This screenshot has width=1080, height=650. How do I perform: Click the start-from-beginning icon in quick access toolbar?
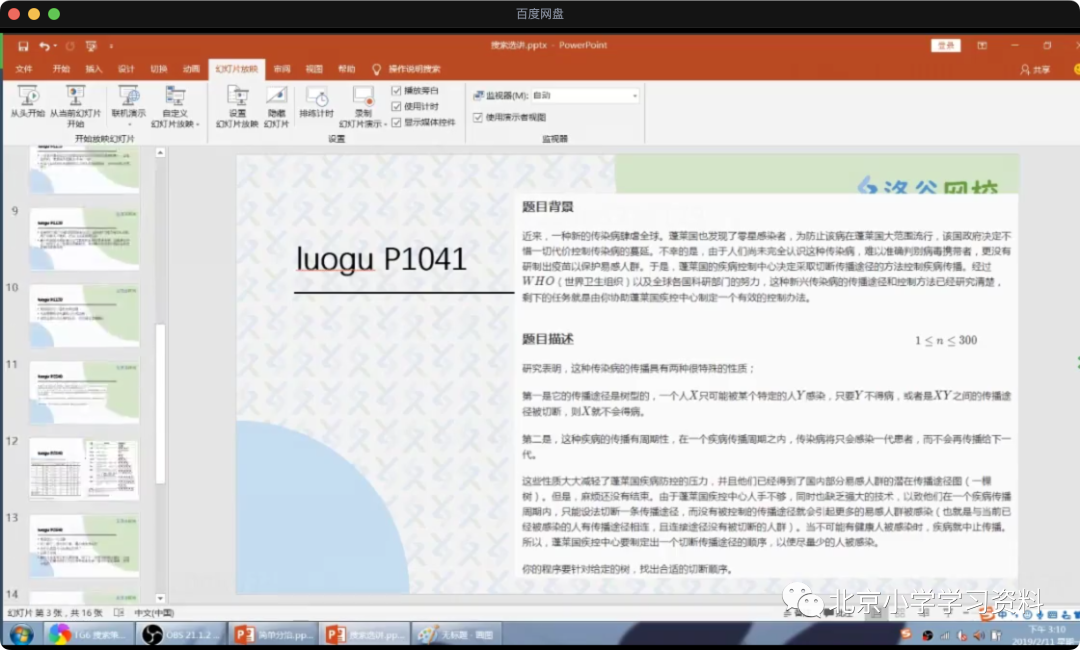click(x=91, y=46)
